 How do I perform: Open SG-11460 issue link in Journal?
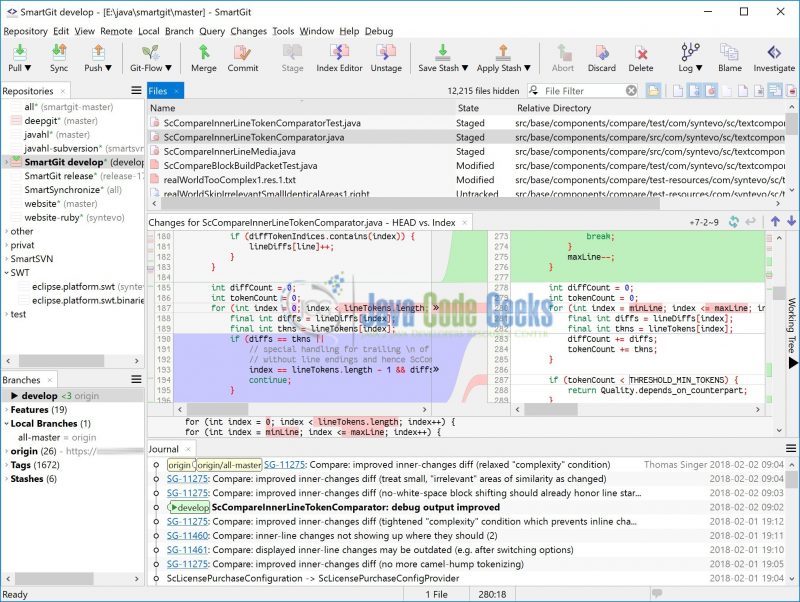tap(188, 536)
